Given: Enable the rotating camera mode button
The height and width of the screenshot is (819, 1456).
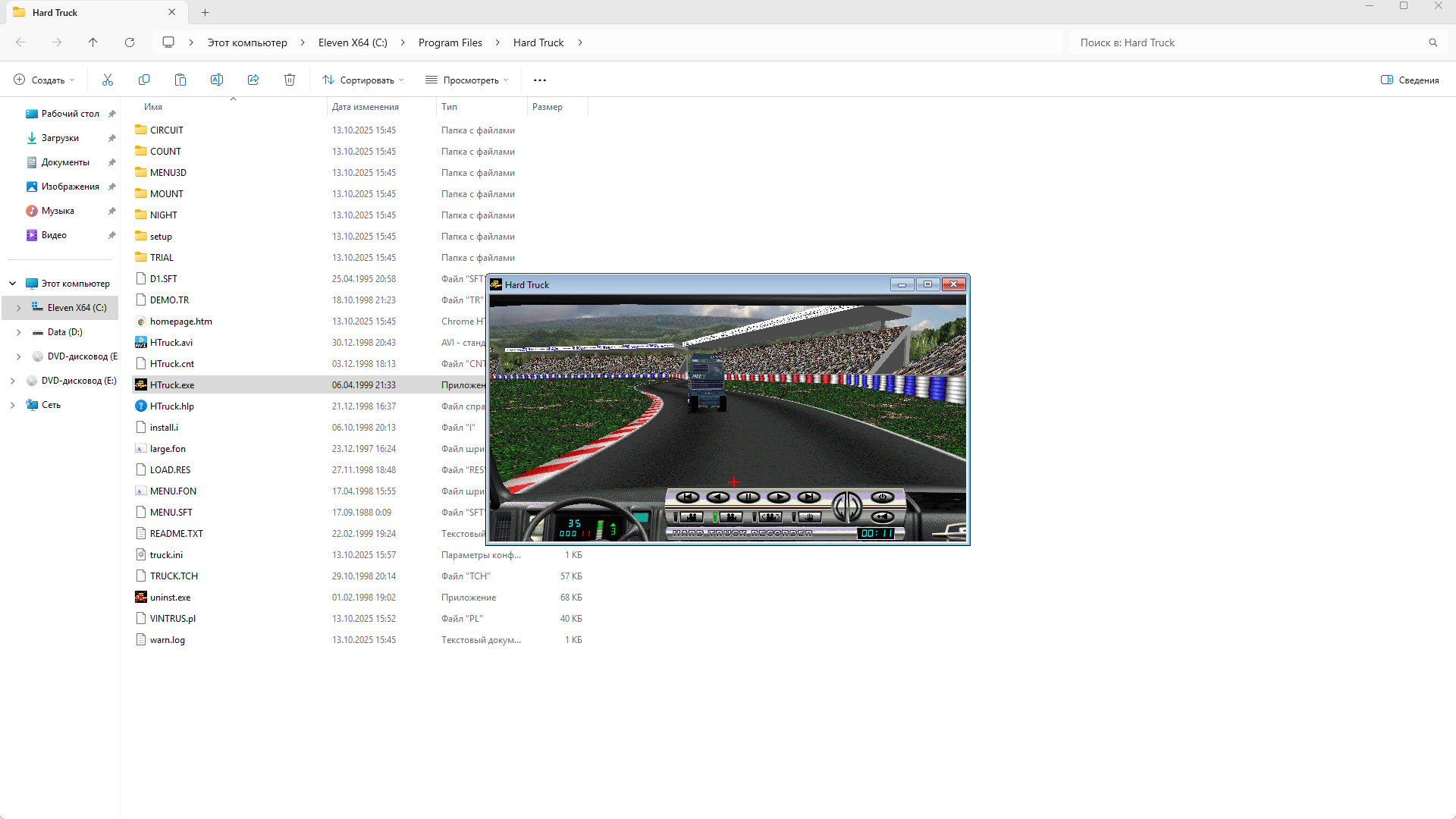Looking at the screenshot, I should click(x=770, y=517).
